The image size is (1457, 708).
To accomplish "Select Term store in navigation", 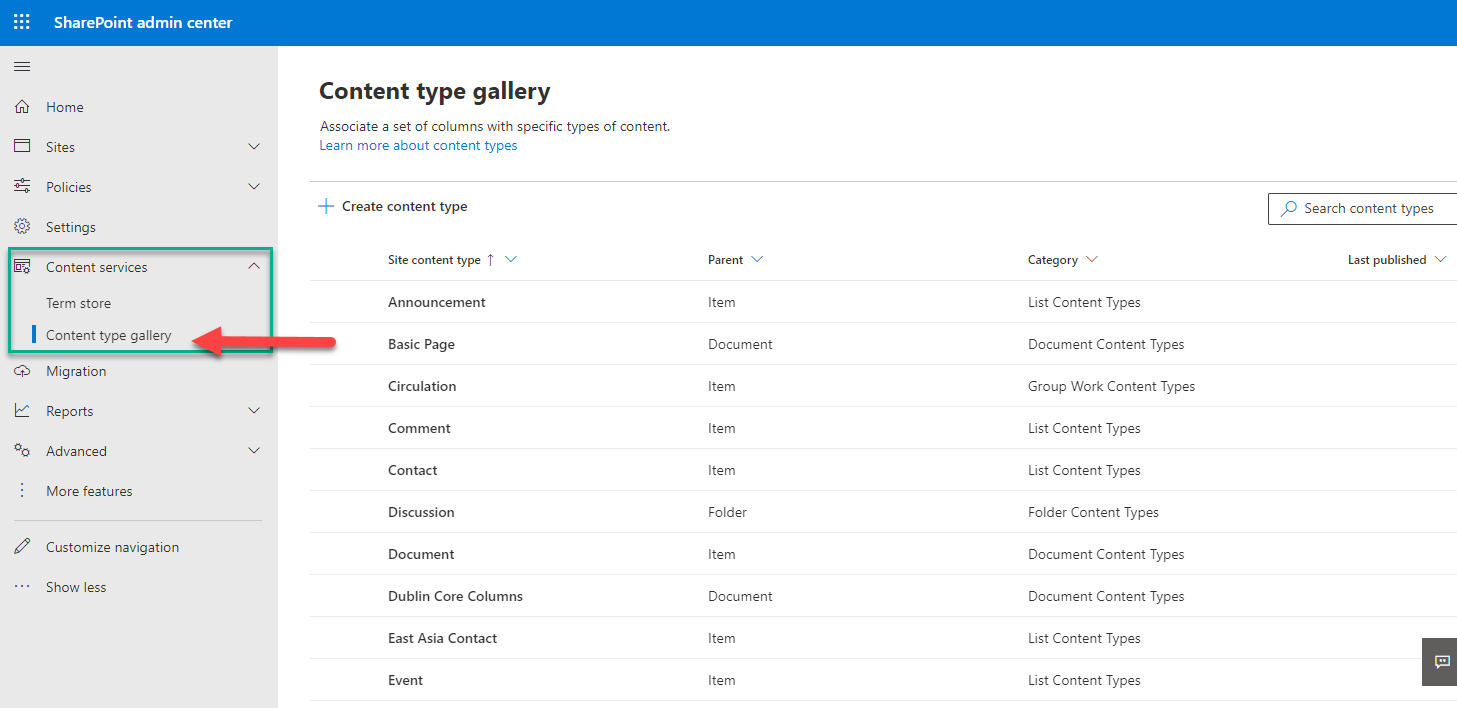I will pos(78,303).
